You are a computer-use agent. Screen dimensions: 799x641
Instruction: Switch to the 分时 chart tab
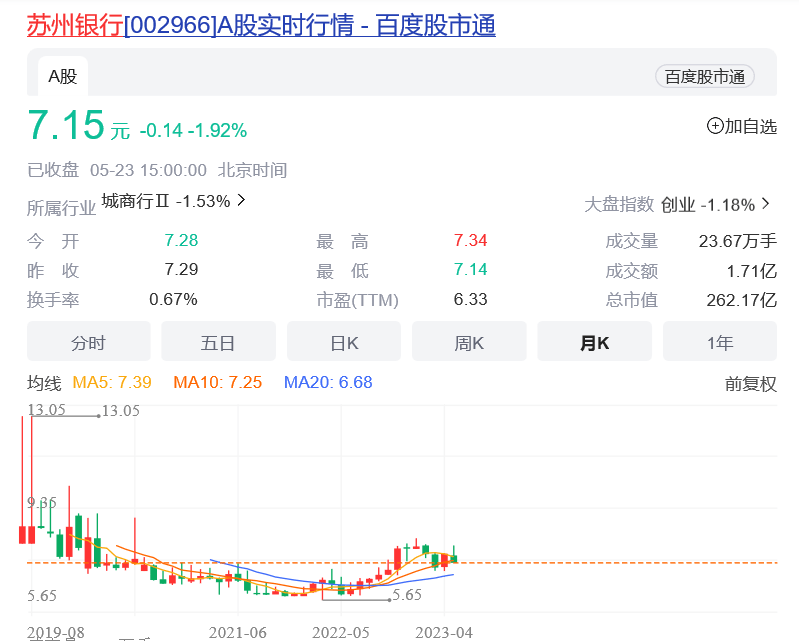click(89, 342)
